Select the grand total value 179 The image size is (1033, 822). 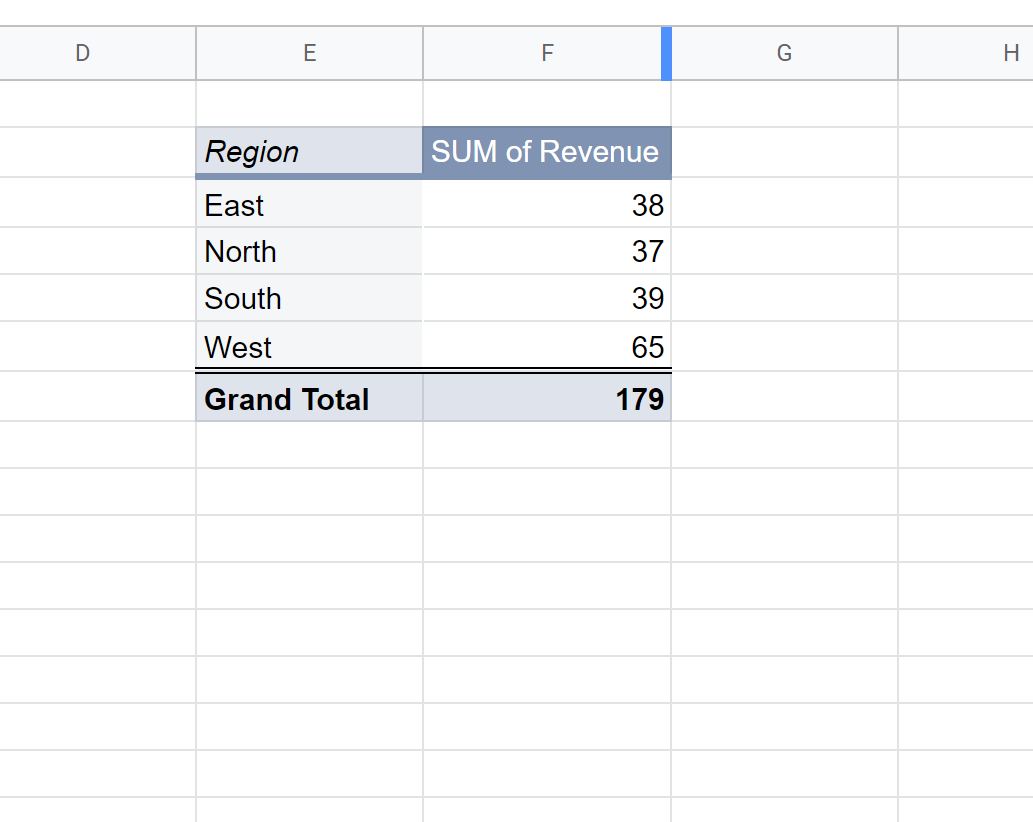point(546,399)
